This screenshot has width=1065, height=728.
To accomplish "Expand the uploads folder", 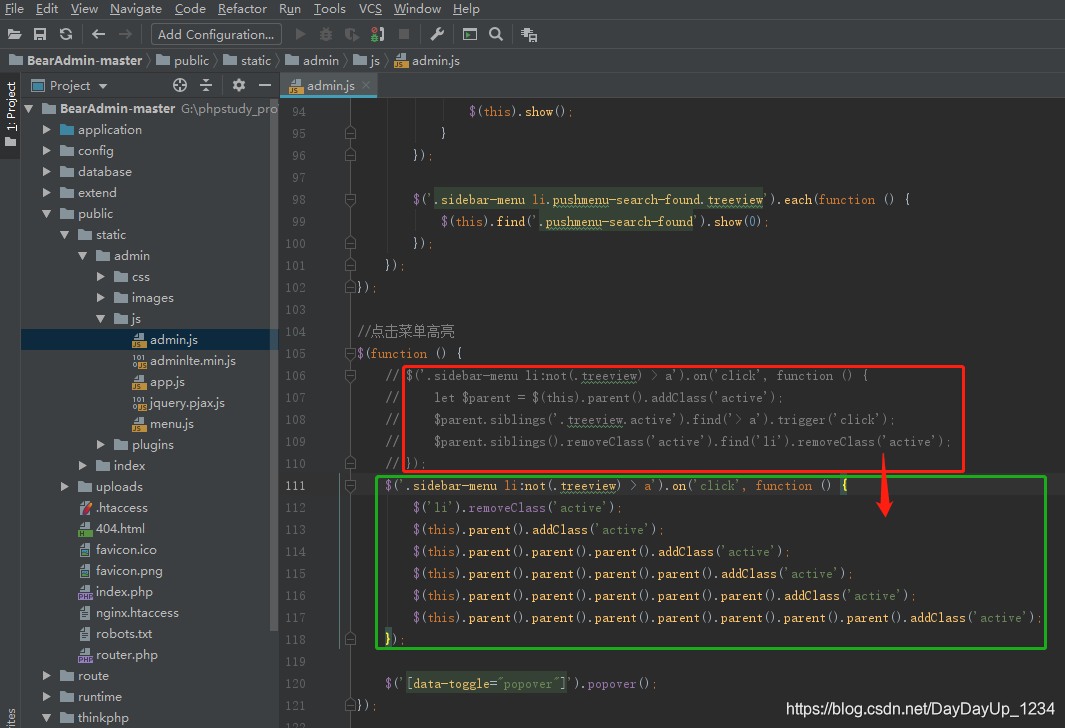I will [65, 486].
